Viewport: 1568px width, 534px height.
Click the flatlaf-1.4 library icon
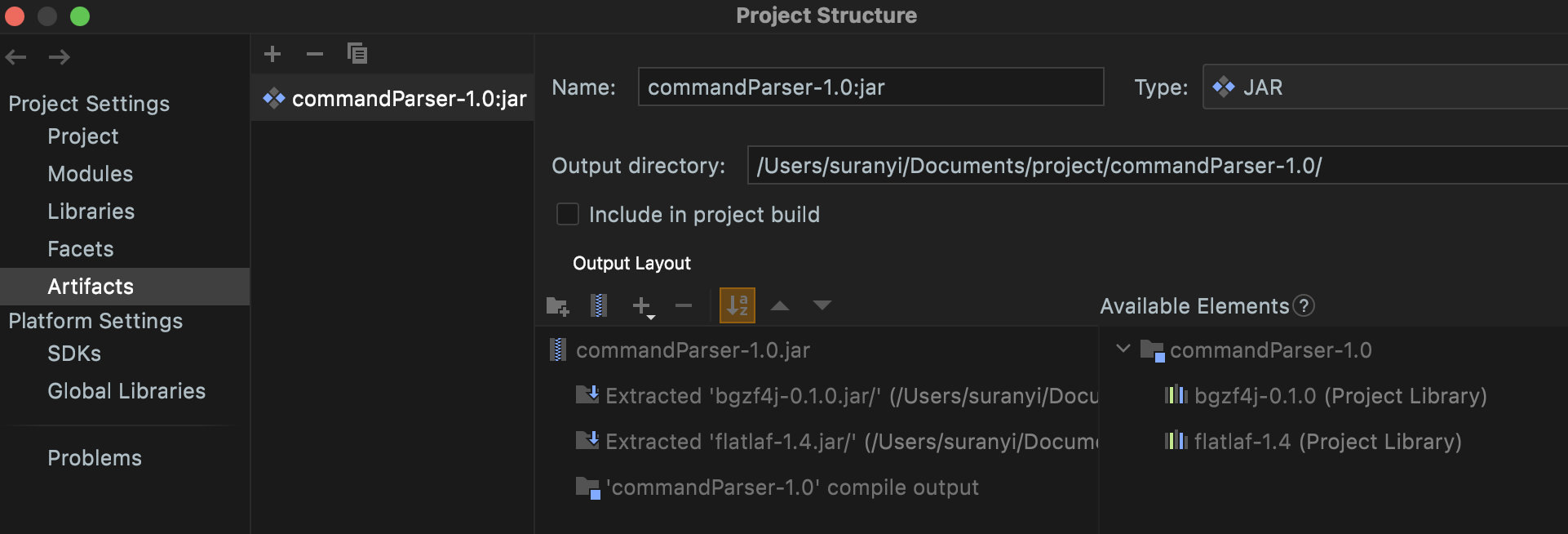pos(1176,441)
